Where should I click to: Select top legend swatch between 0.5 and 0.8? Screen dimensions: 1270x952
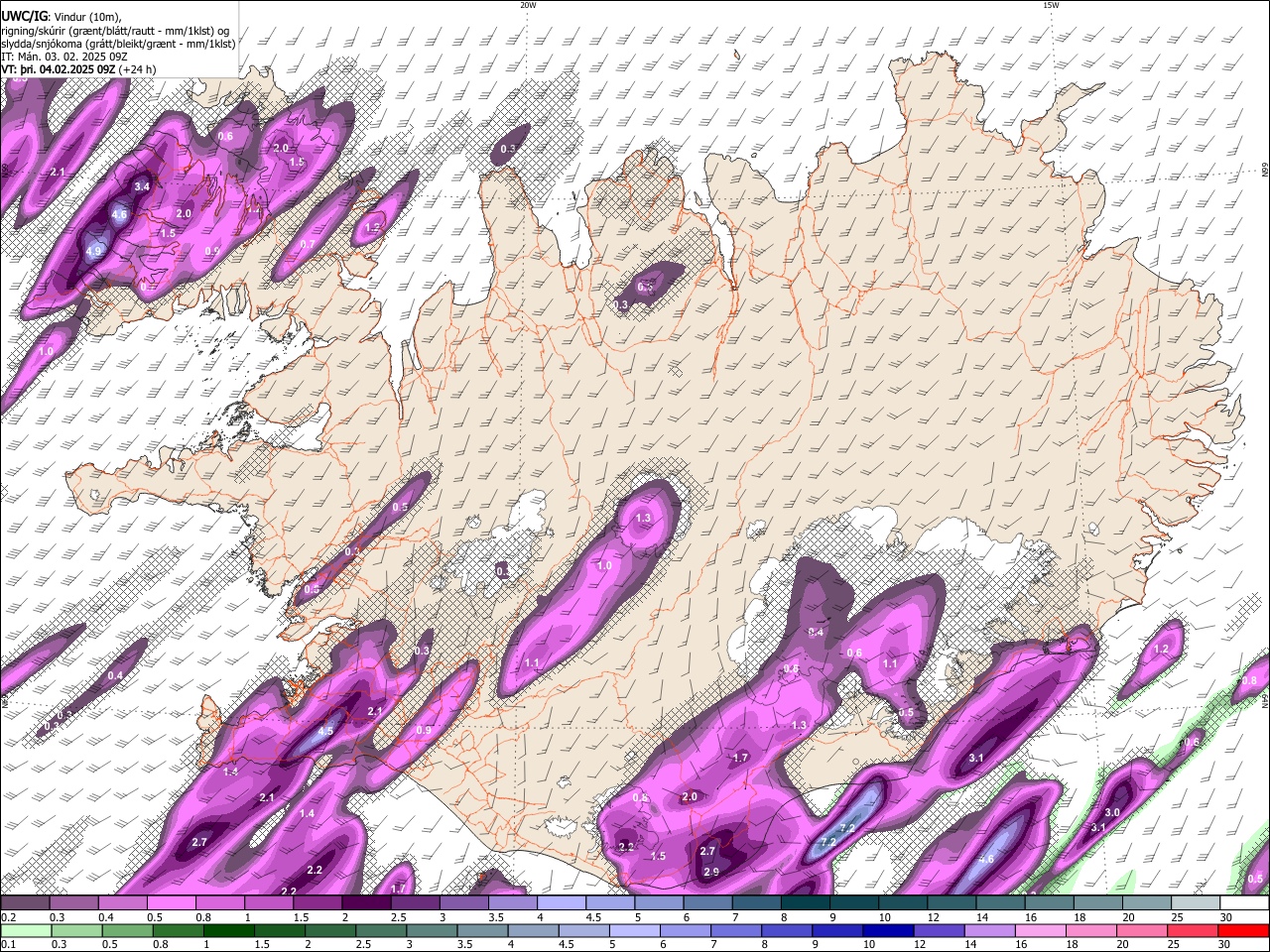[x=171, y=902]
